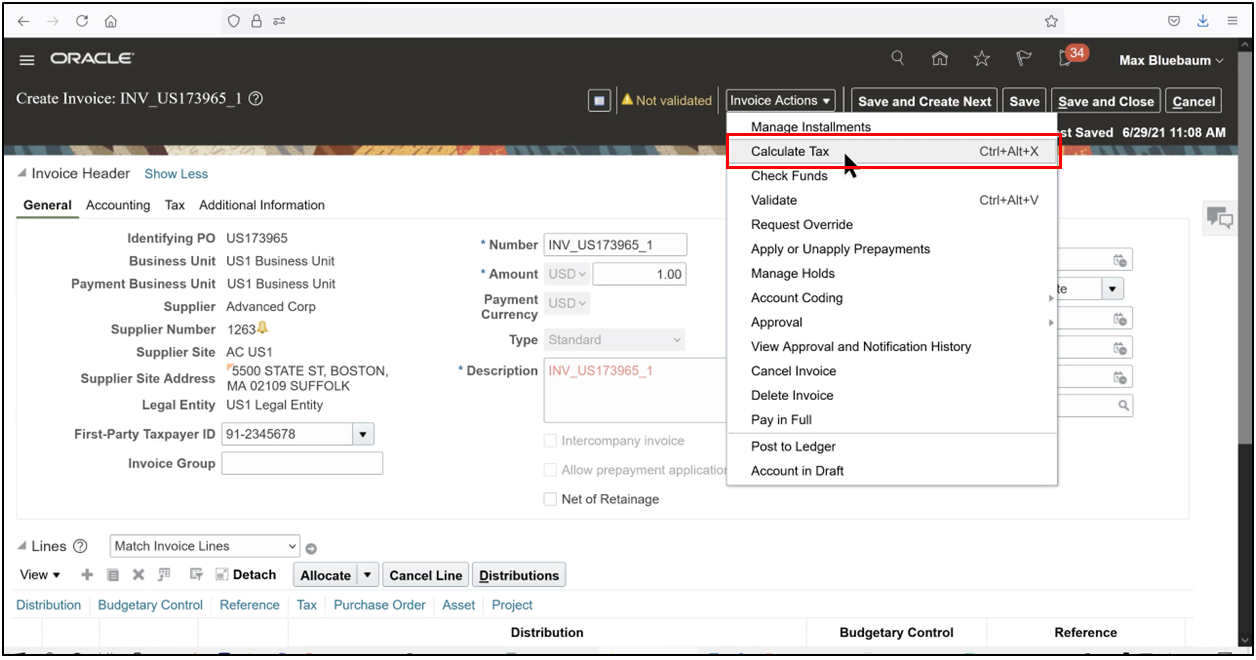Open the feedback comment icon on the right
This screenshot has width=1256, height=660.
[1219, 218]
